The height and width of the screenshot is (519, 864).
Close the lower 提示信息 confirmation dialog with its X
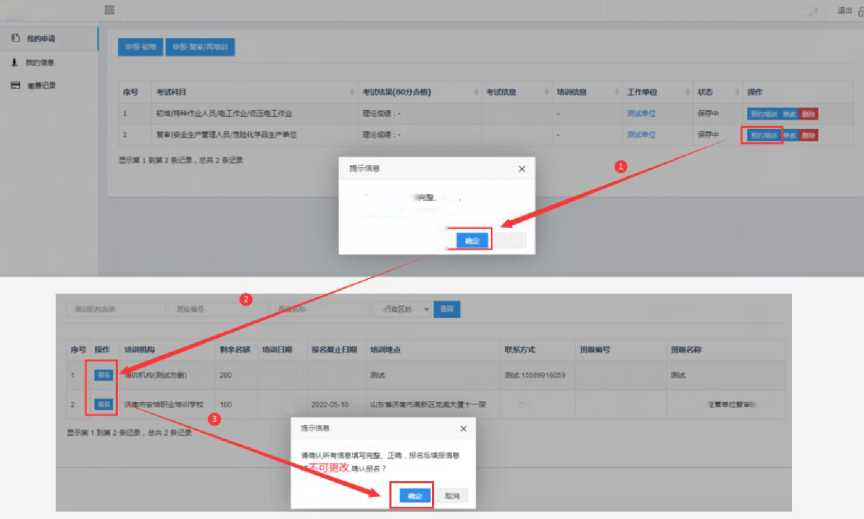pyautogui.click(x=463, y=429)
